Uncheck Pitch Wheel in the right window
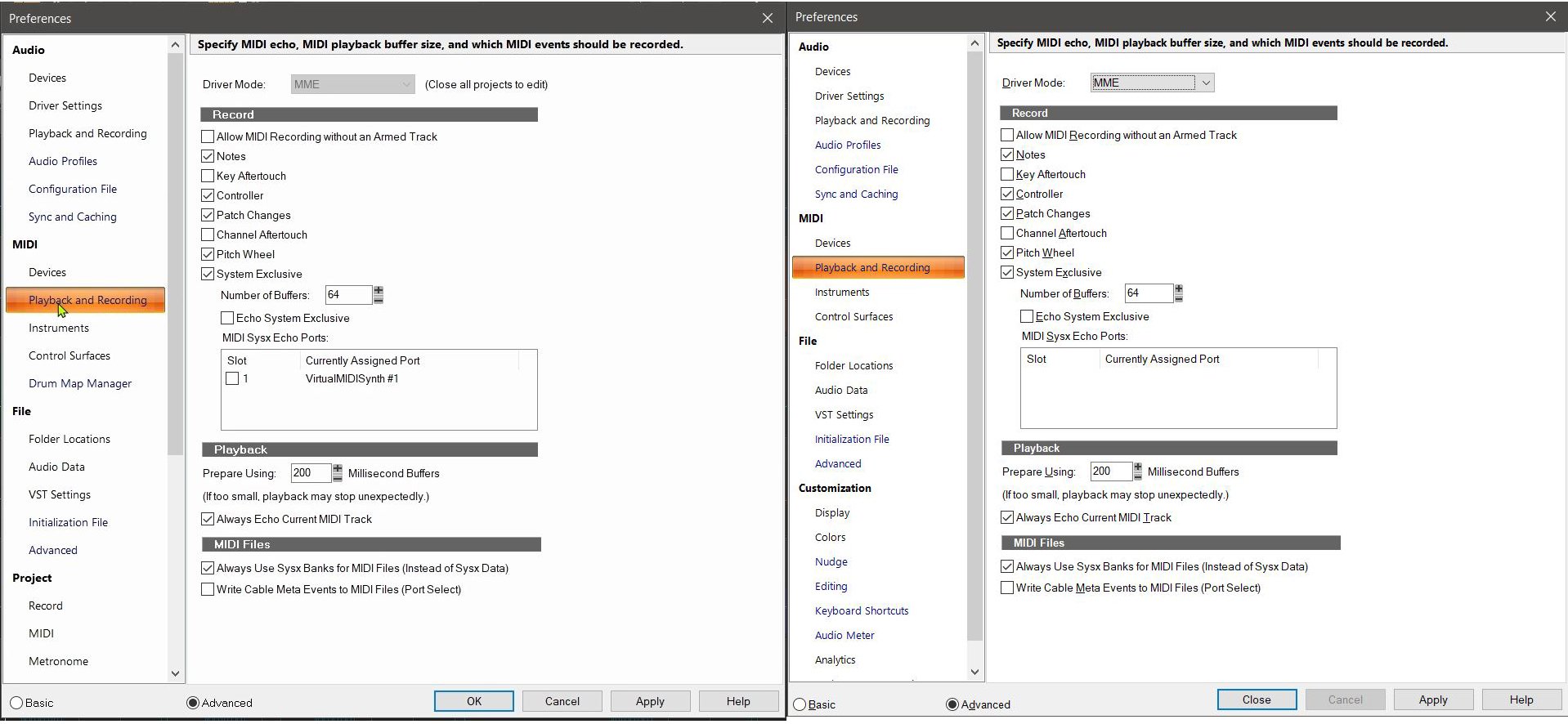1568x724 pixels. [x=1007, y=253]
